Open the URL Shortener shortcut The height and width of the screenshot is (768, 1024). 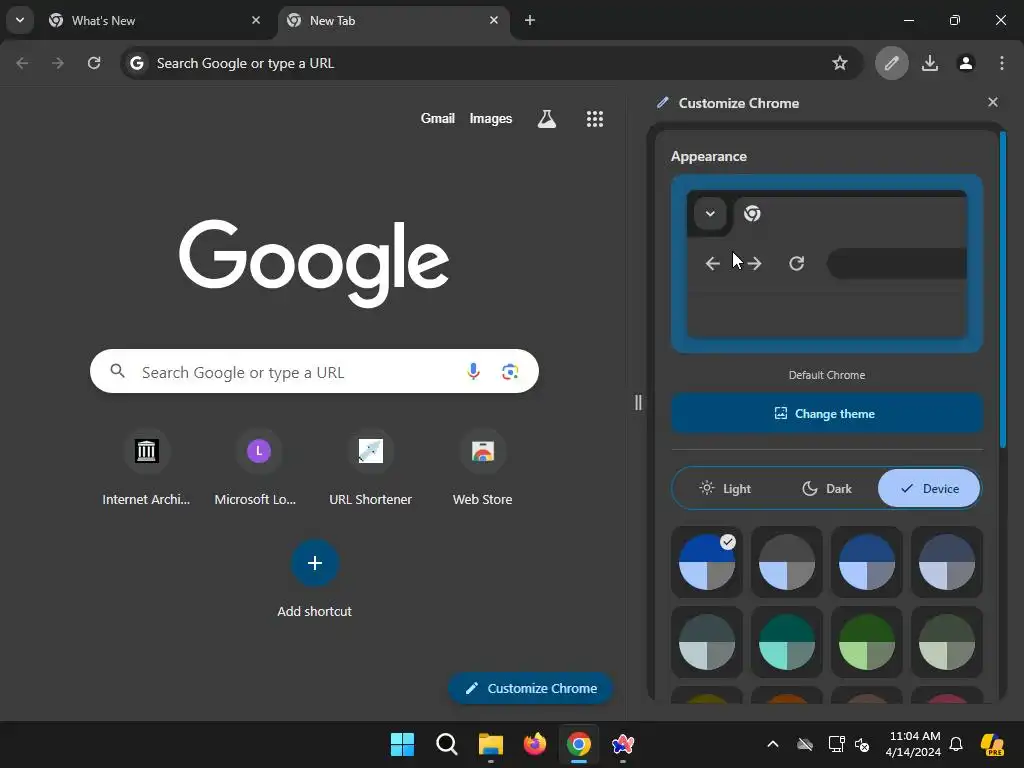click(x=370, y=468)
